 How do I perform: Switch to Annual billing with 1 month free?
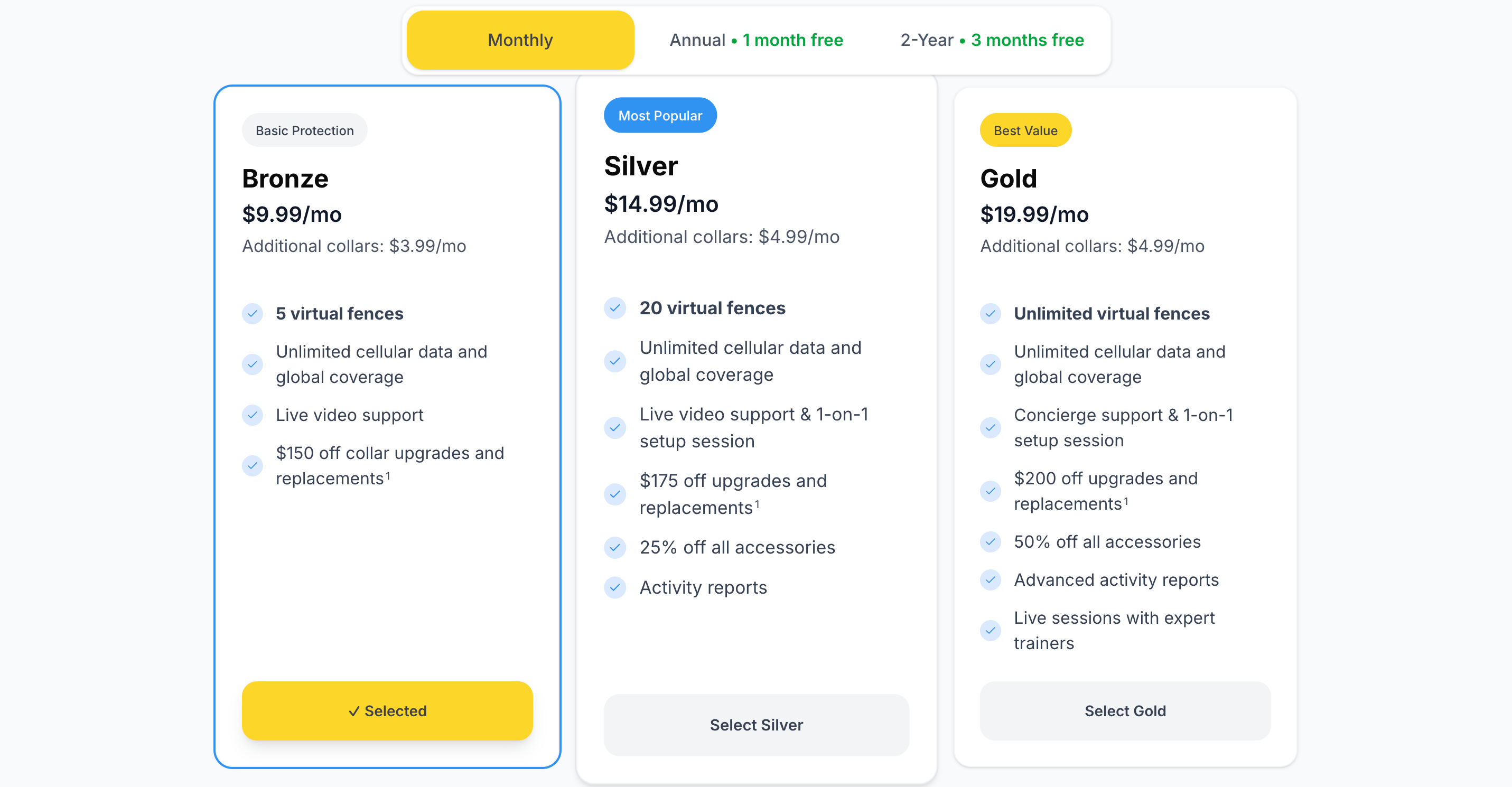pos(756,40)
